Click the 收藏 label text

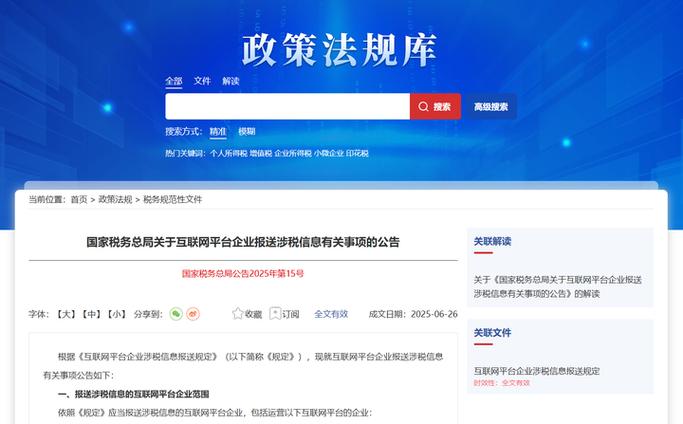tap(254, 314)
